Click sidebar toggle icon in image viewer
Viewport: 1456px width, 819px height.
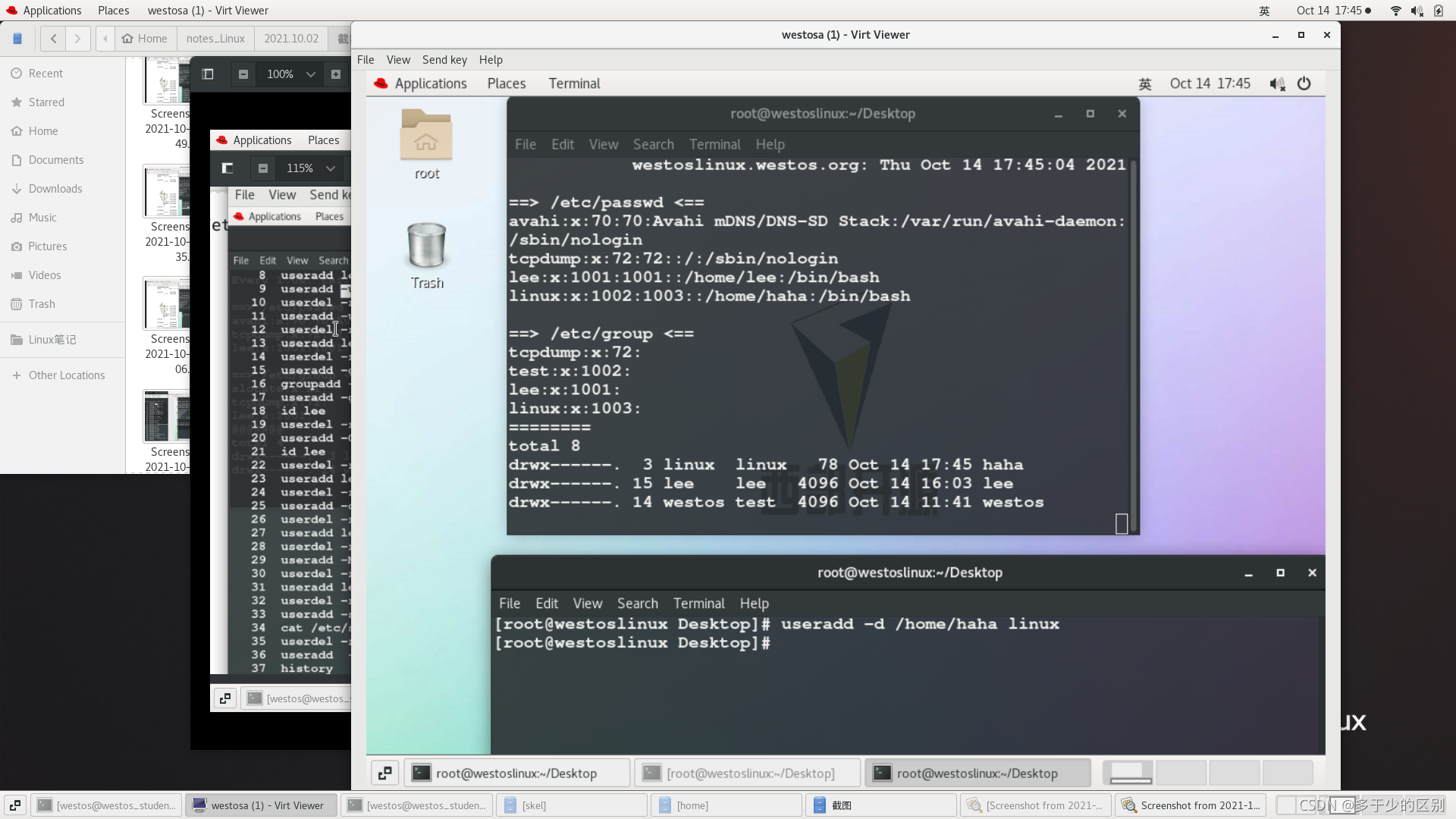(208, 74)
